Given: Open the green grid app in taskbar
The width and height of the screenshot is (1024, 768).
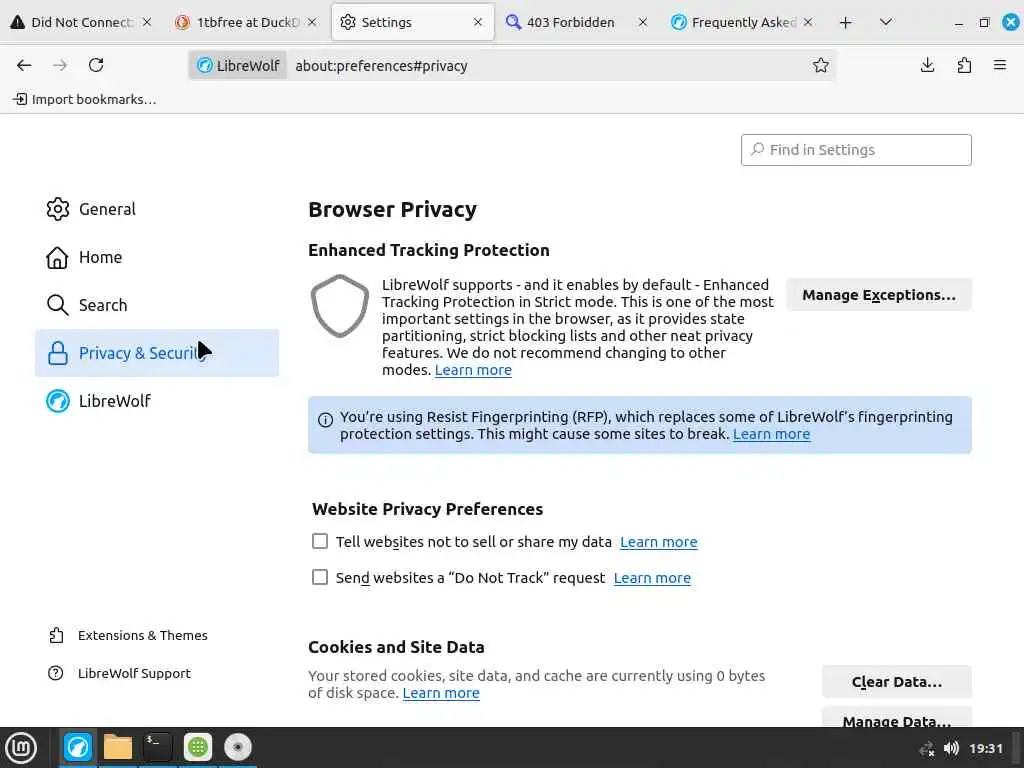Looking at the screenshot, I should click(198, 747).
